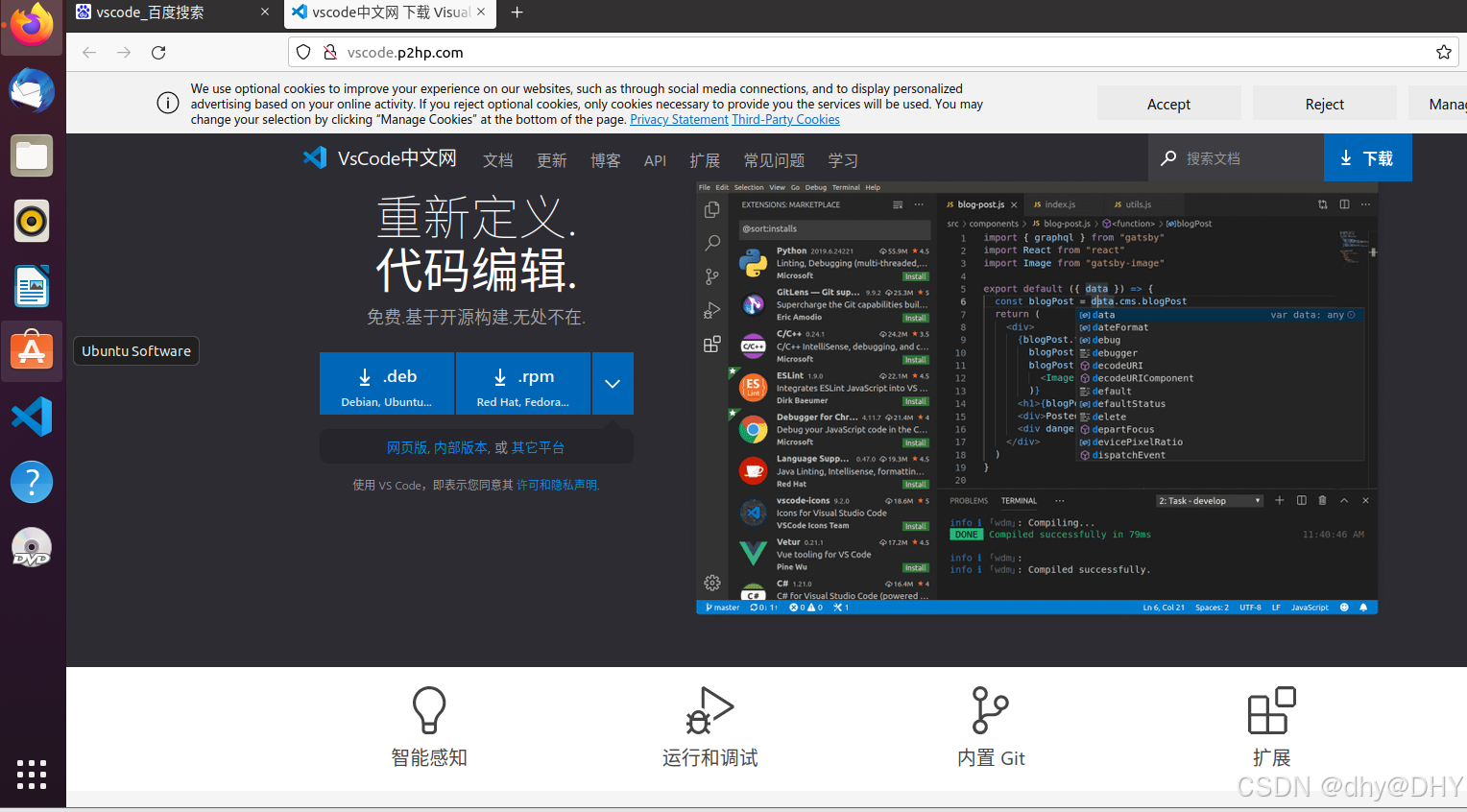Open the Files manager in the dock
Viewport: 1467px width, 812px height.
[32, 155]
